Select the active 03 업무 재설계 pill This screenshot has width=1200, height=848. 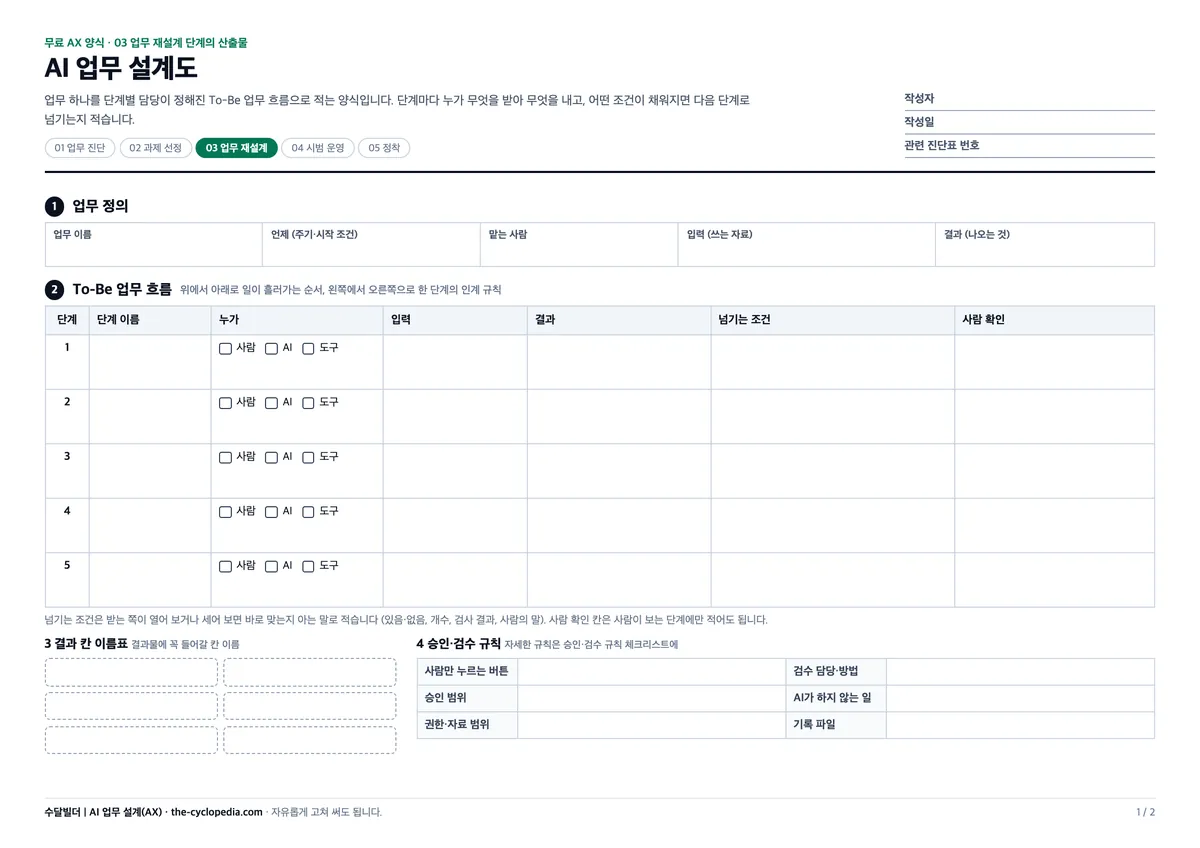coord(237,148)
